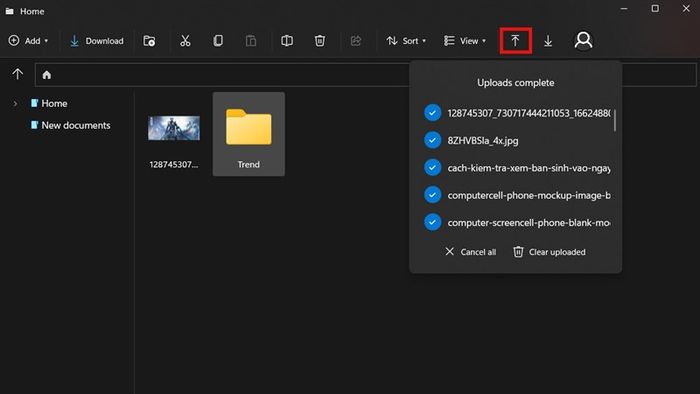Screen dimensions: 700x394
Task: Expand the Home tree node chevron
Action: (15, 104)
